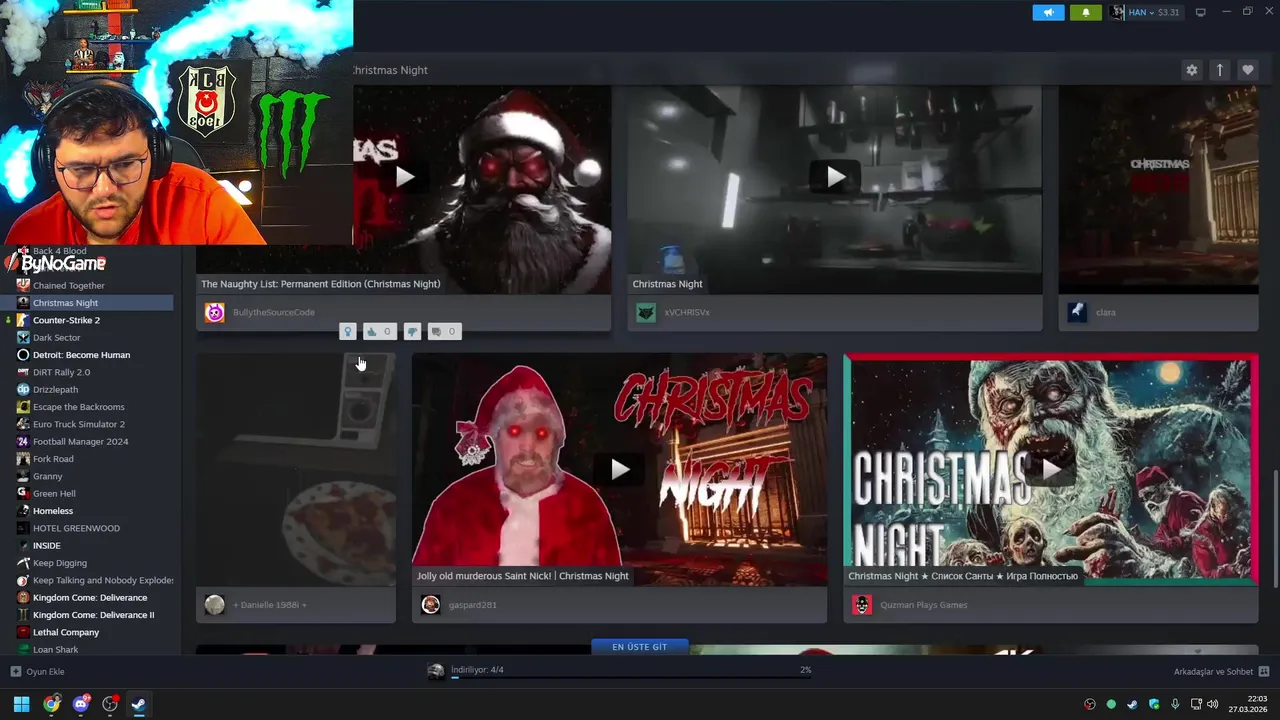Open Arkadaşlar ve Sohbet friends chat

pos(1221,672)
